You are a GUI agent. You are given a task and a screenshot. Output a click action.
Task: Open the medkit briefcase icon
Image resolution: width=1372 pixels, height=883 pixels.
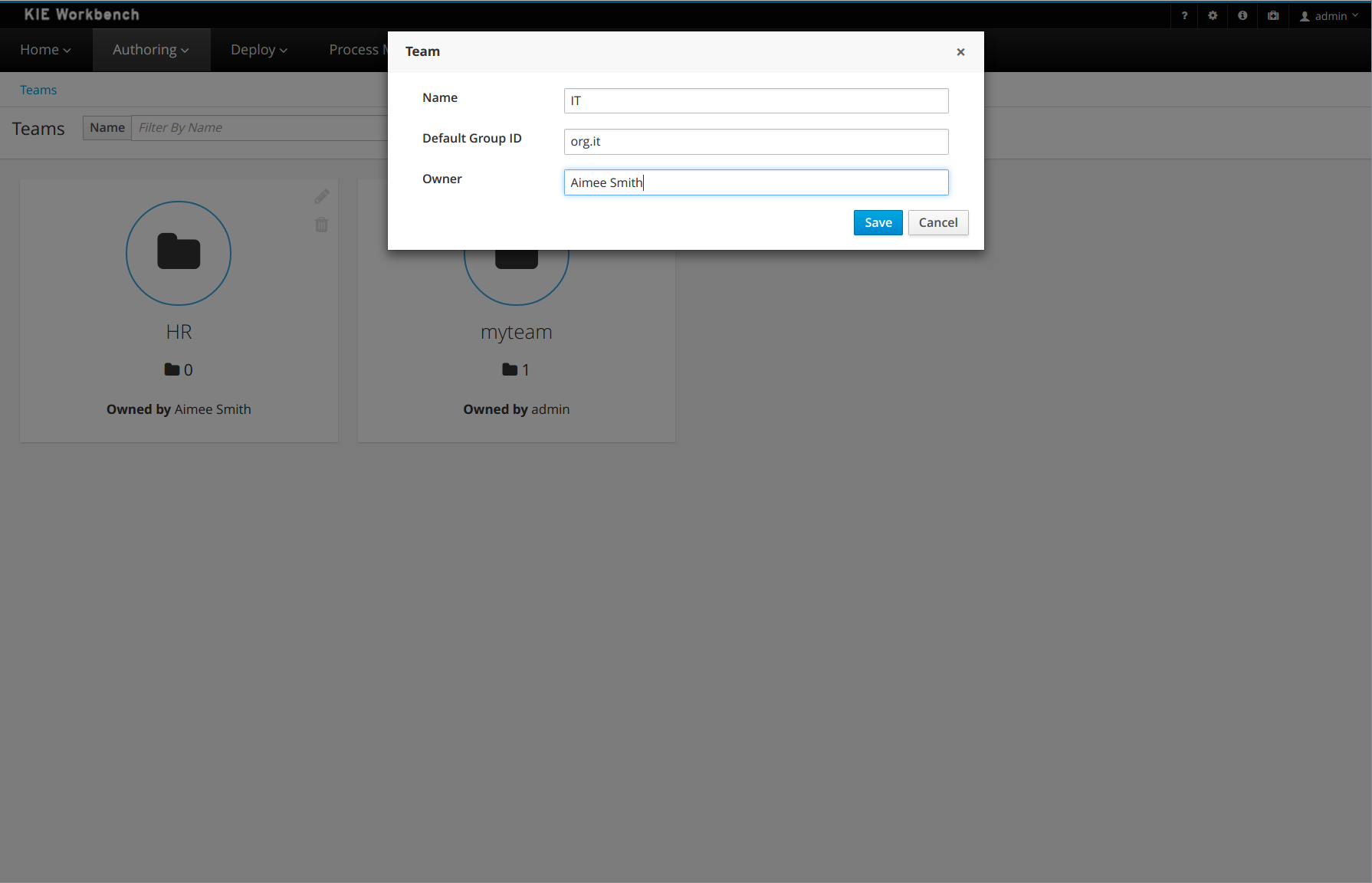click(x=1273, y=15)
